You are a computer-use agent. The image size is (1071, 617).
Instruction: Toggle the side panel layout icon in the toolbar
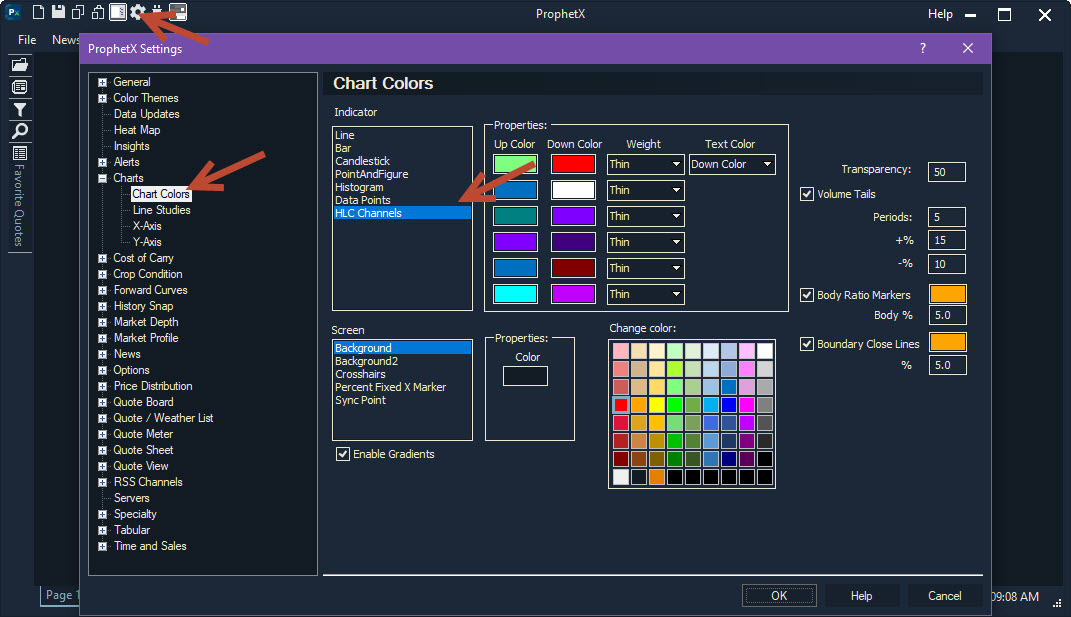[117, 12]
